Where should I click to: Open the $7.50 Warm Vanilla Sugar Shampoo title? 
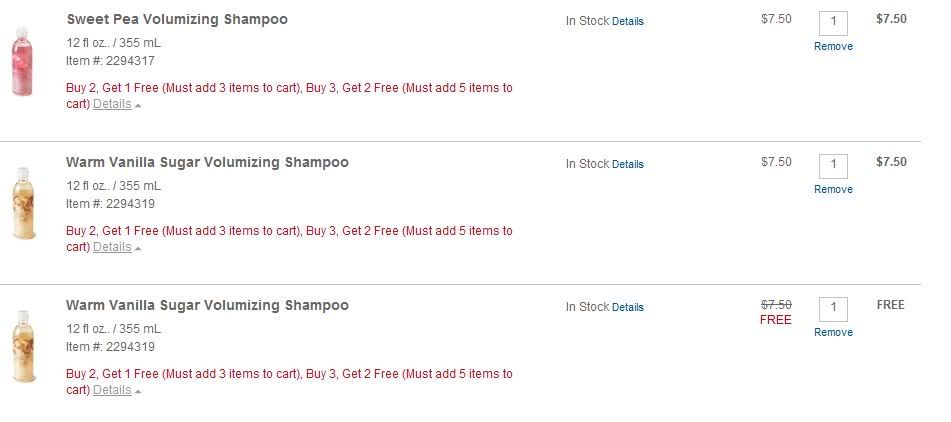207,162
